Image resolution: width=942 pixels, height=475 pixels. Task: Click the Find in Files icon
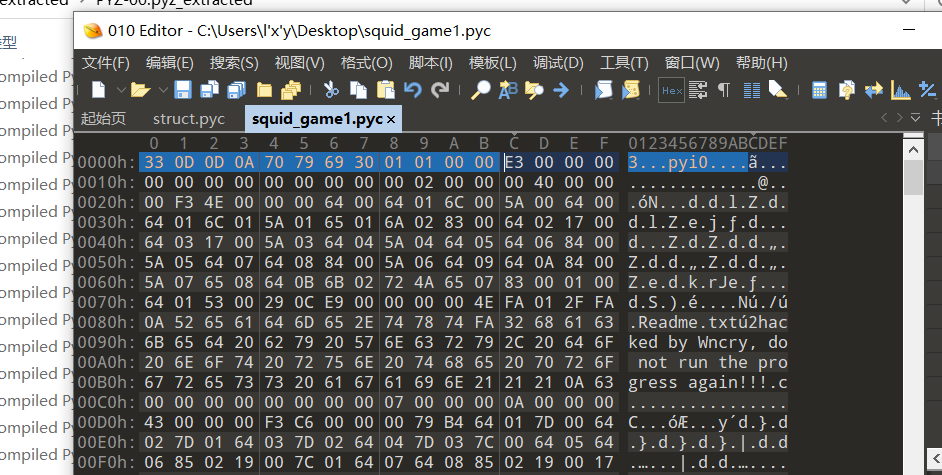tap(534, 90)
